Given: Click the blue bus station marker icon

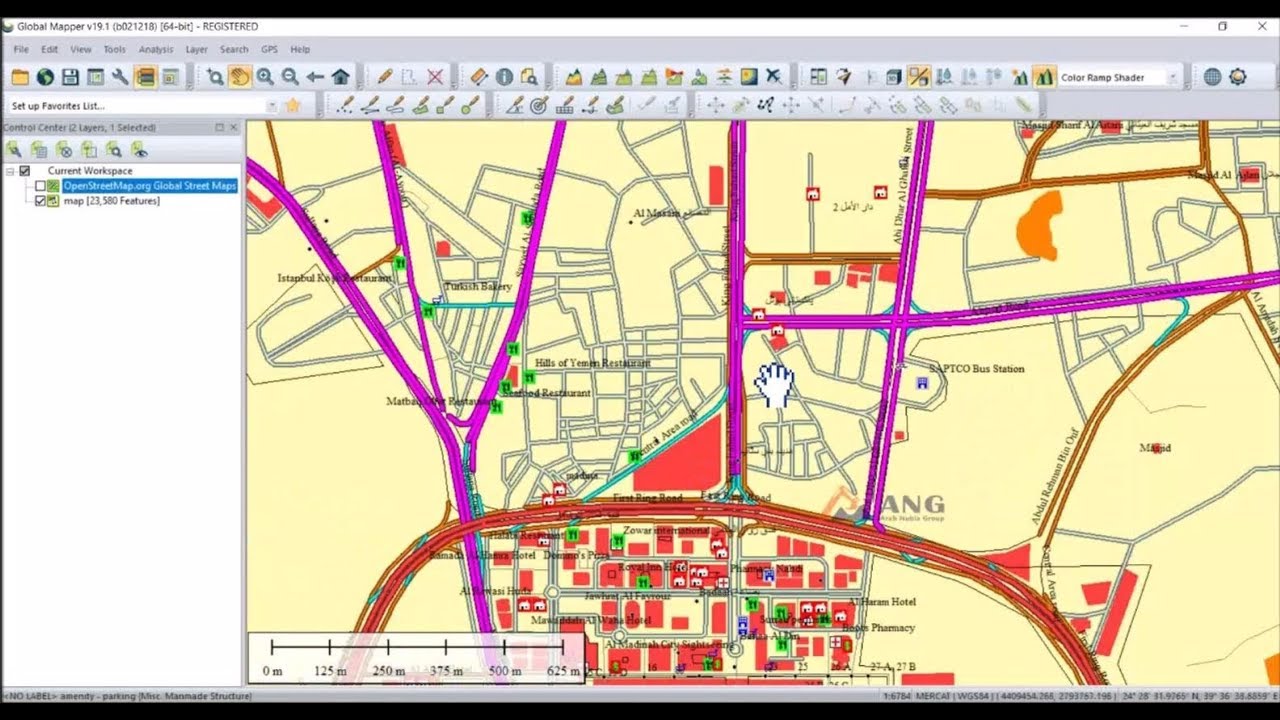Looking at the screenshot, I should point(922,383).
